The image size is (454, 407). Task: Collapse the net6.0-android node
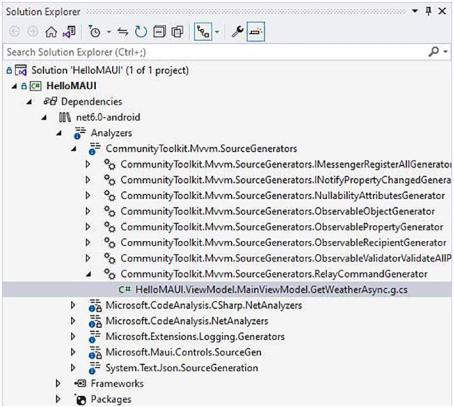coord(44,117)
